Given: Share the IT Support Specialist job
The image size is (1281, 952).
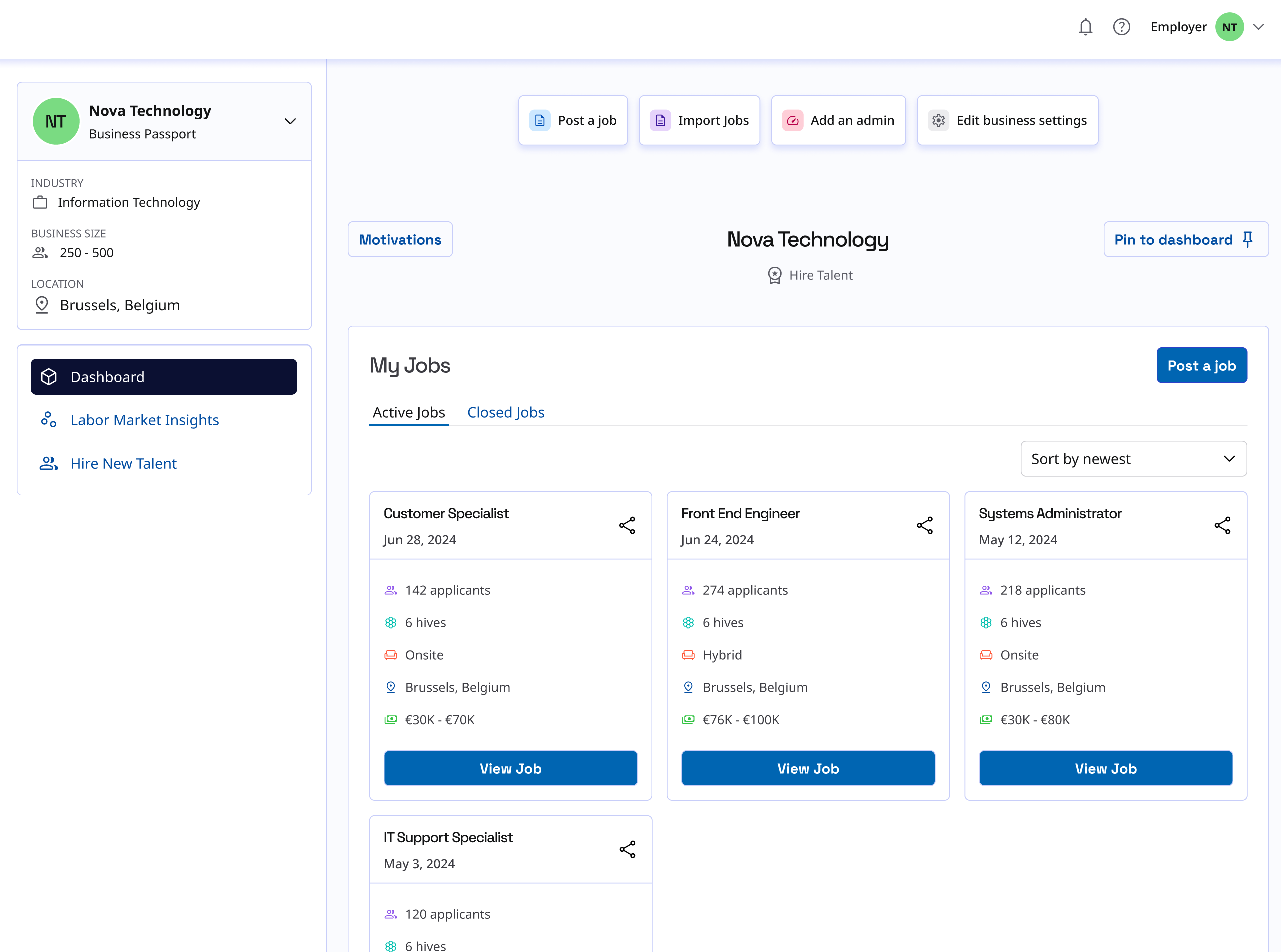Looking at the screenshot, I should 627,849.
